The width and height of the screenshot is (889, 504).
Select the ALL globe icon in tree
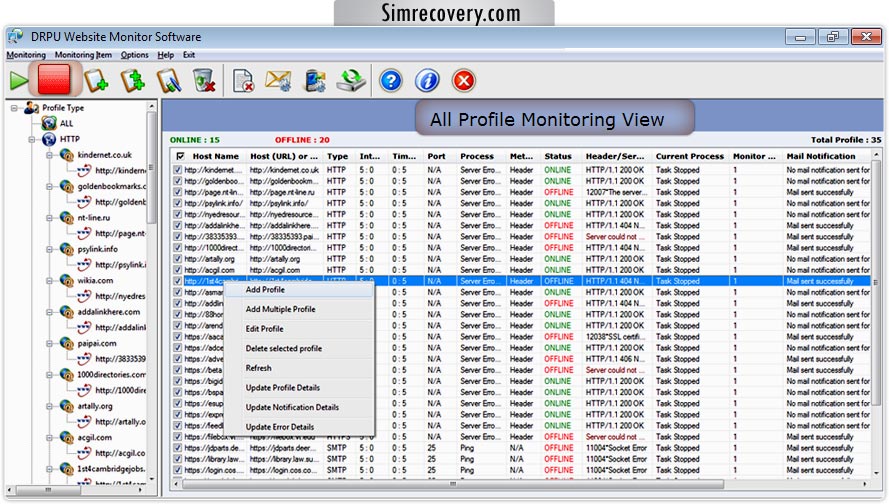pos(49,123)
